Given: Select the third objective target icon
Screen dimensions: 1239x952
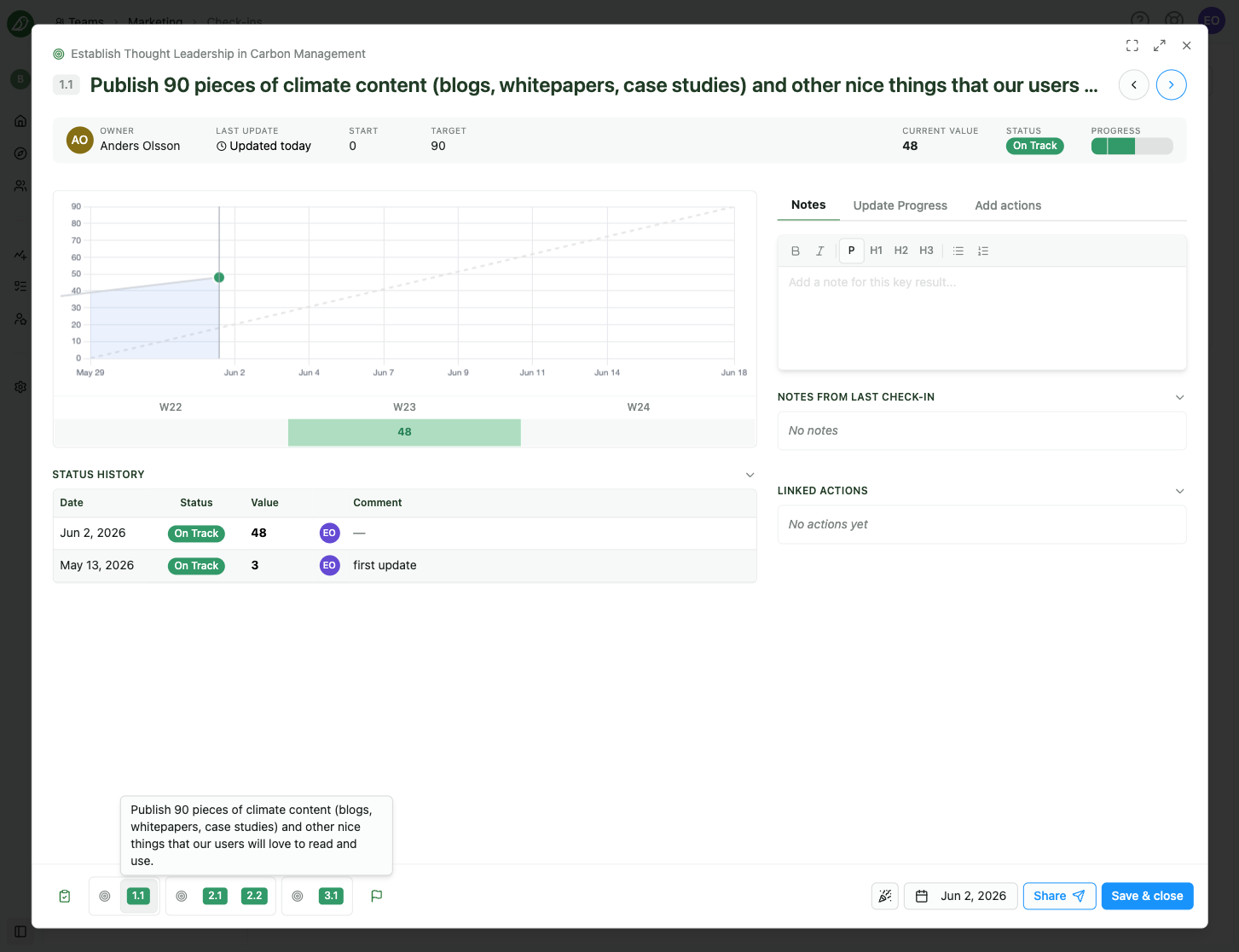Looking at the screenshot, I should tap(298, 896).
